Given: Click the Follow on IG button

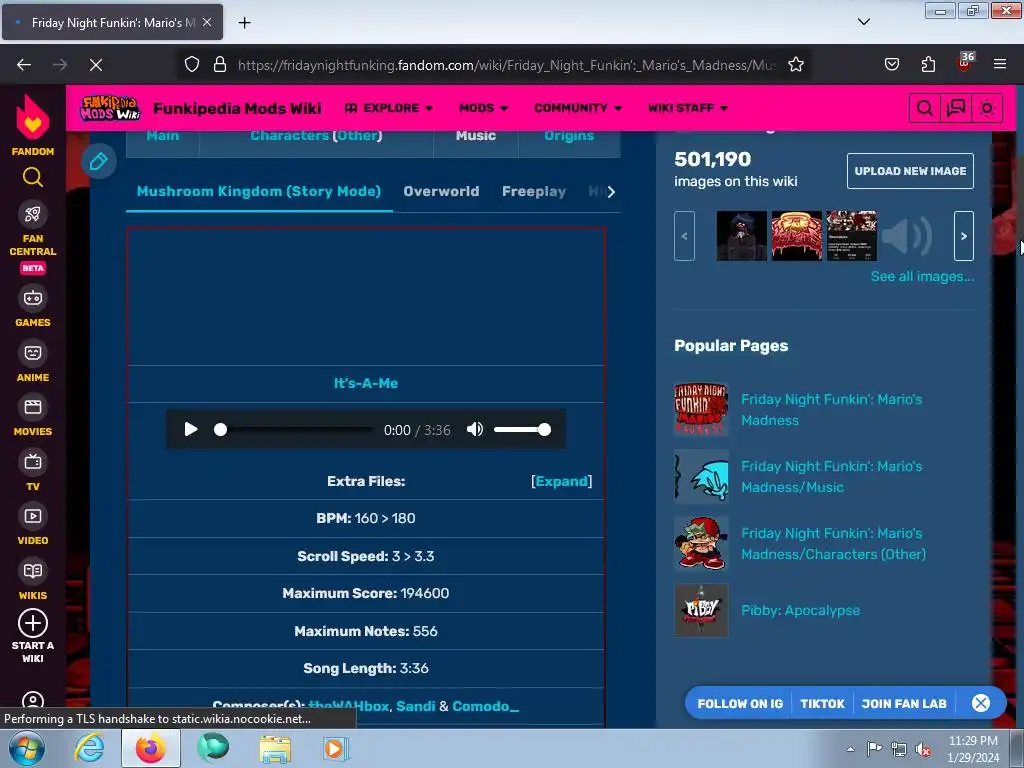Looking at the screenshot, I should click(740, 703).
